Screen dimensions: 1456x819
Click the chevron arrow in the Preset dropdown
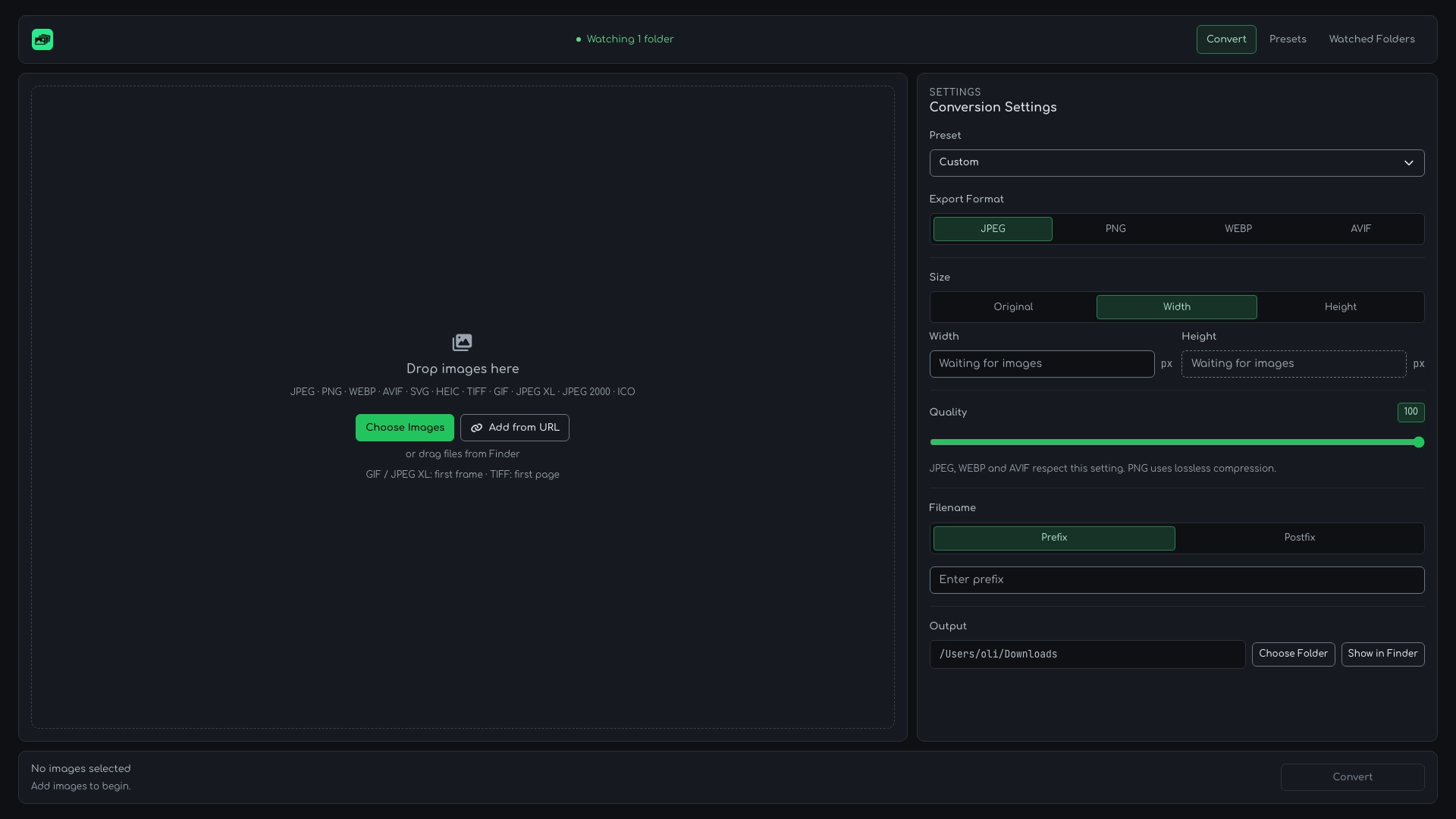[x=1408, y=163]
